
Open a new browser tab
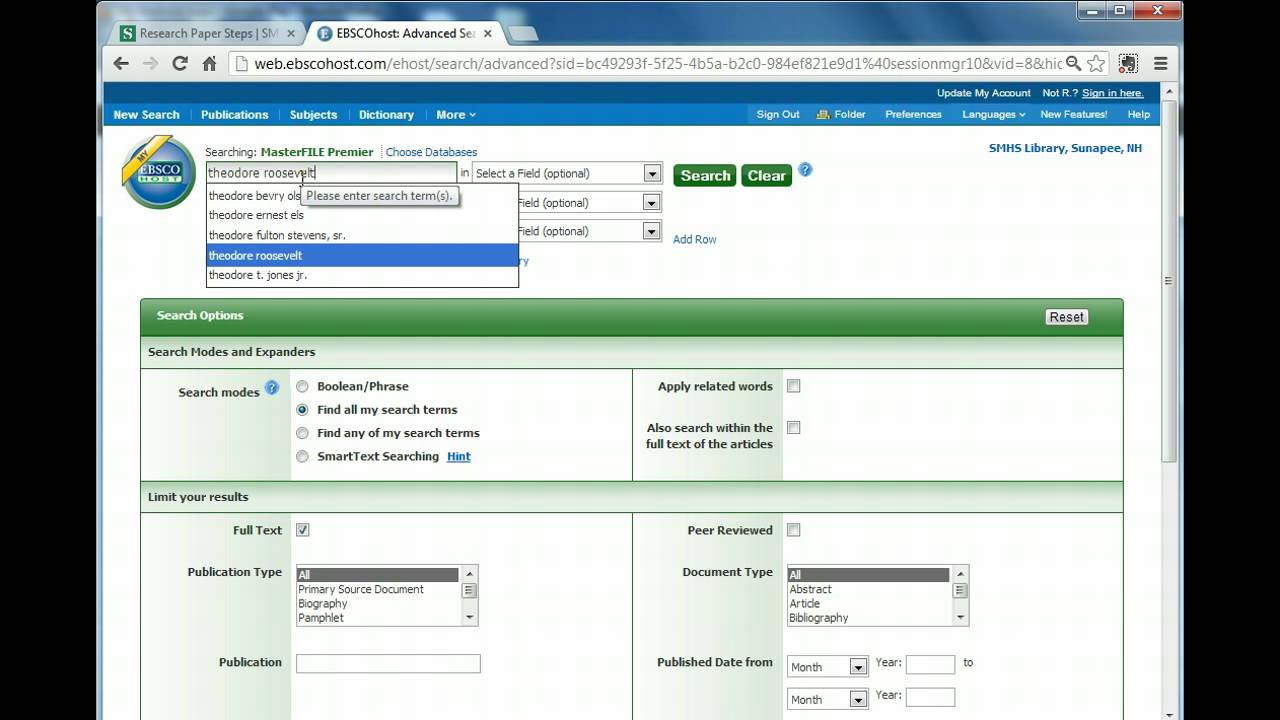[522, 34]
